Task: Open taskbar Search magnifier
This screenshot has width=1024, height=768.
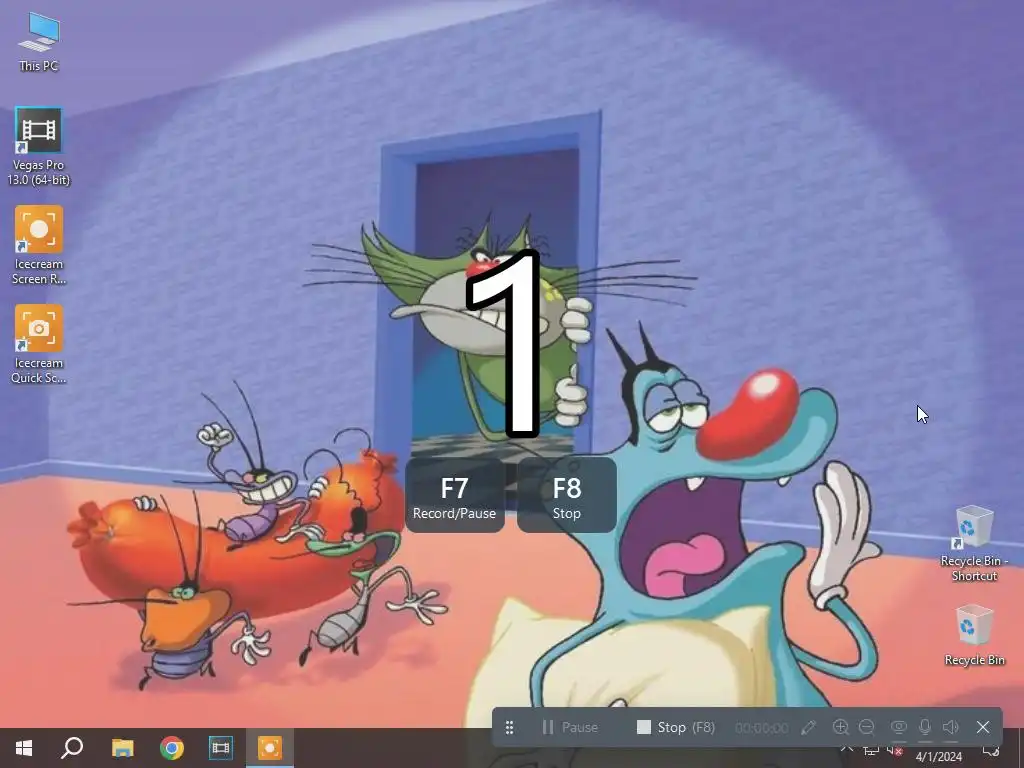Action: tap(72, 748)
